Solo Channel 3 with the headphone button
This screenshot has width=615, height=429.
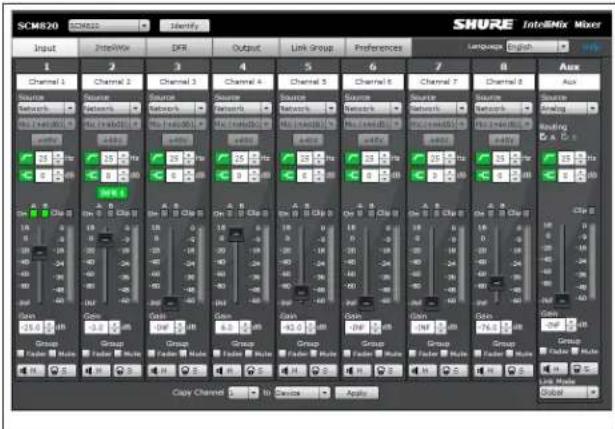coord(193,370)
